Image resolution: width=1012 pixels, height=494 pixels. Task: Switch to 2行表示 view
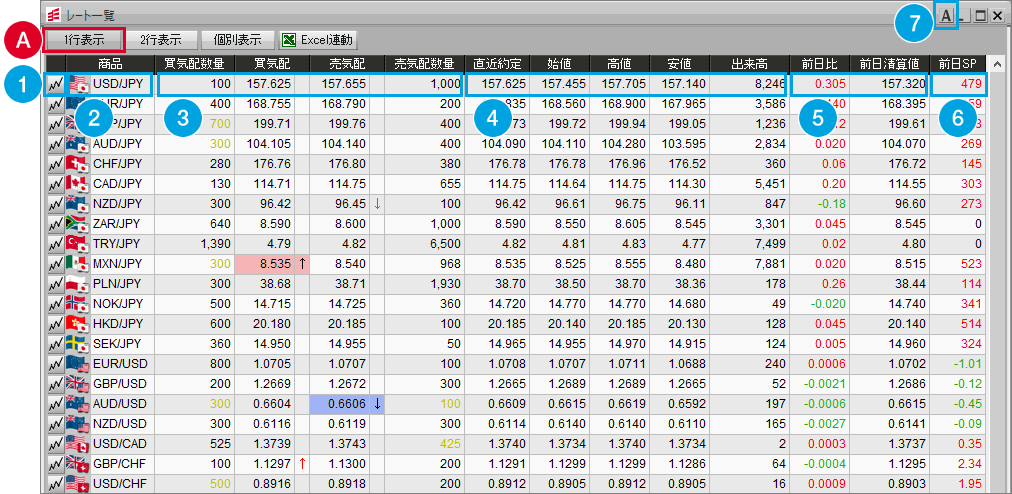tap(161, 40)
